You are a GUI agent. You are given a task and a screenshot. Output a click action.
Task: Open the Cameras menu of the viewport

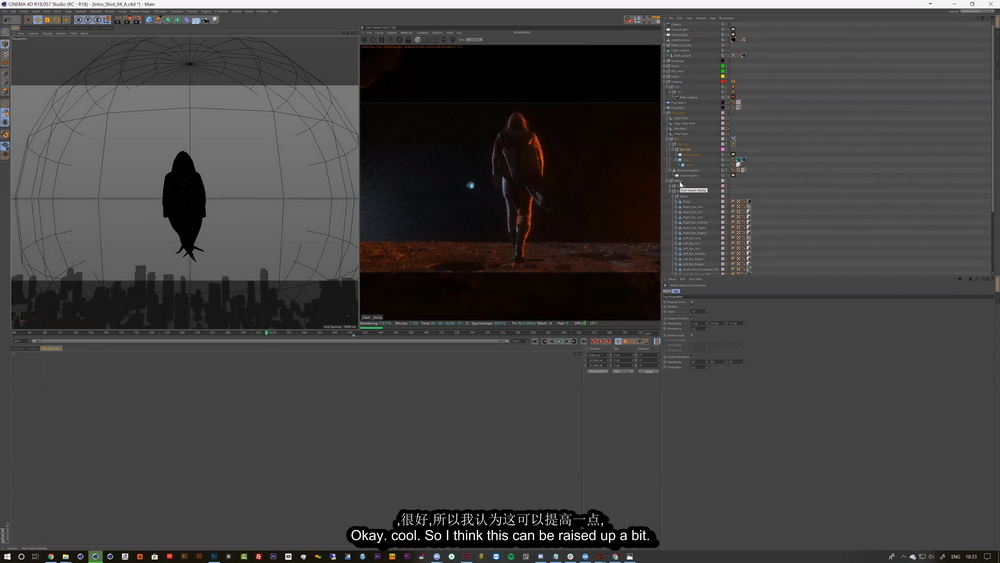[x=34, y=33]
